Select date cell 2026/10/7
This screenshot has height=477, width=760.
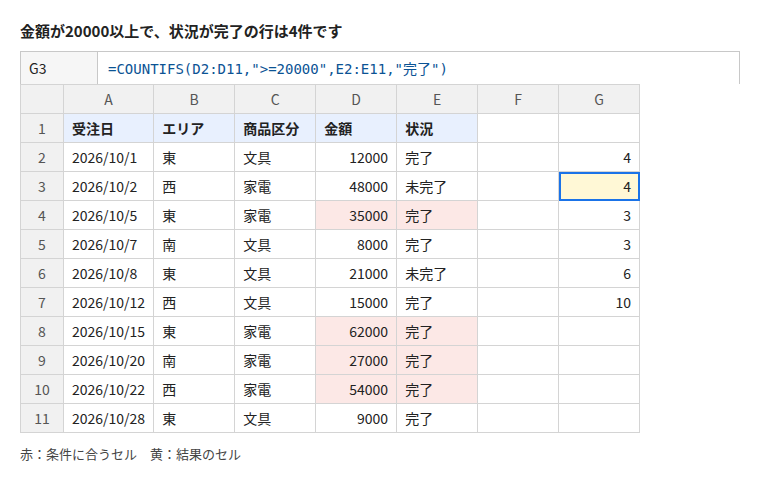point(109,244)
